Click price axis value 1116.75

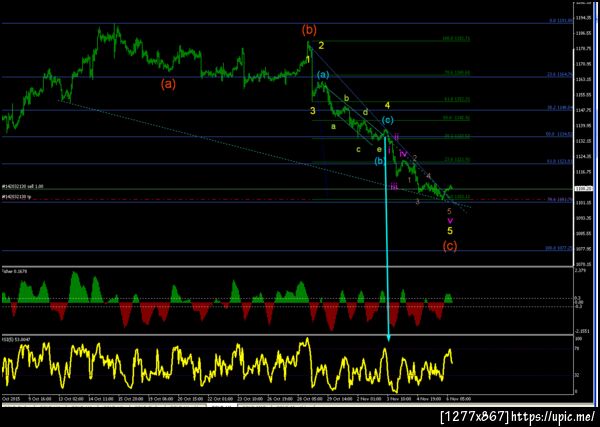tap(583, 172)
